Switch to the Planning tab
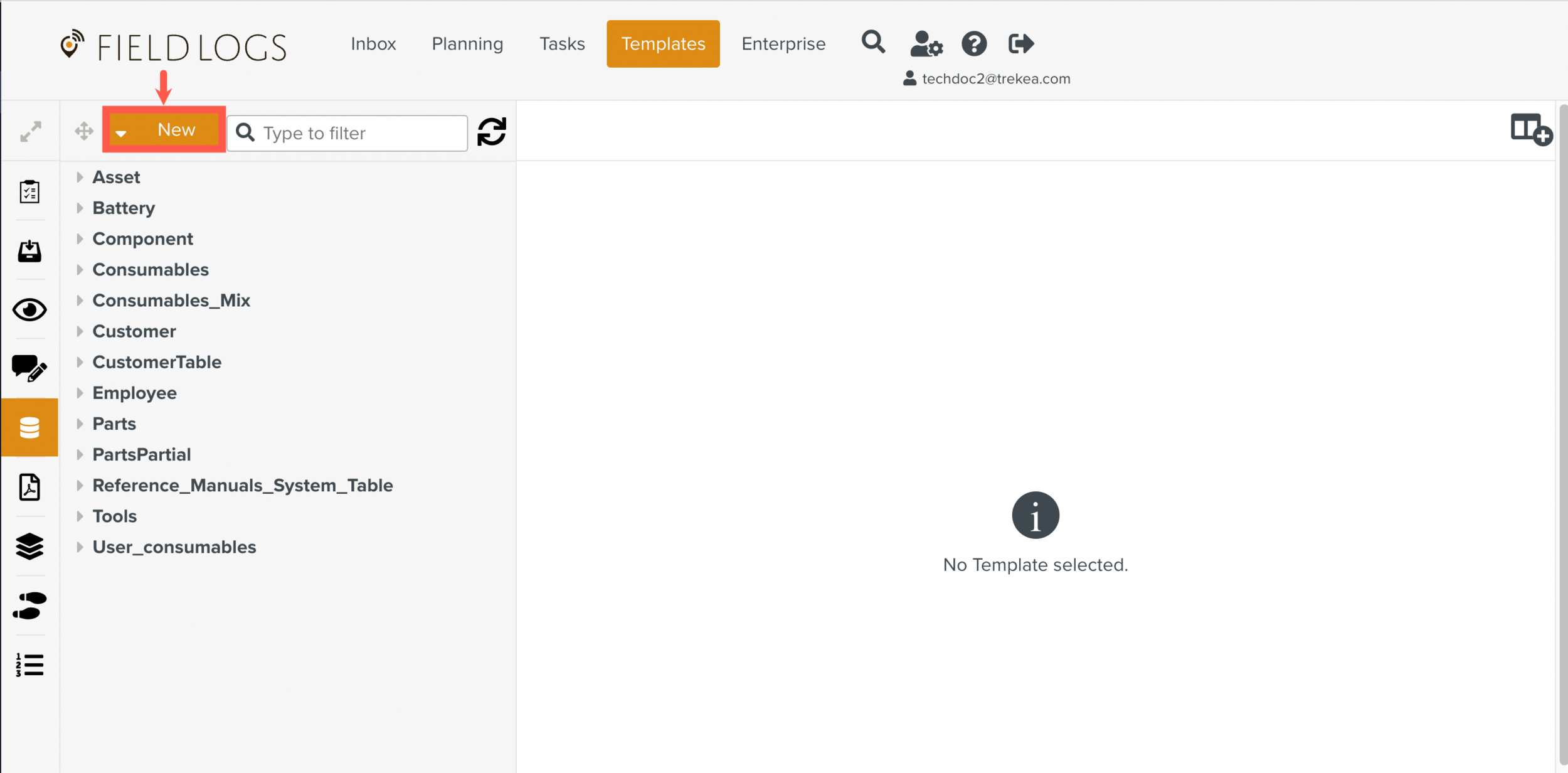This screenshot has width=1568, height=773. (x=467, y=44)
